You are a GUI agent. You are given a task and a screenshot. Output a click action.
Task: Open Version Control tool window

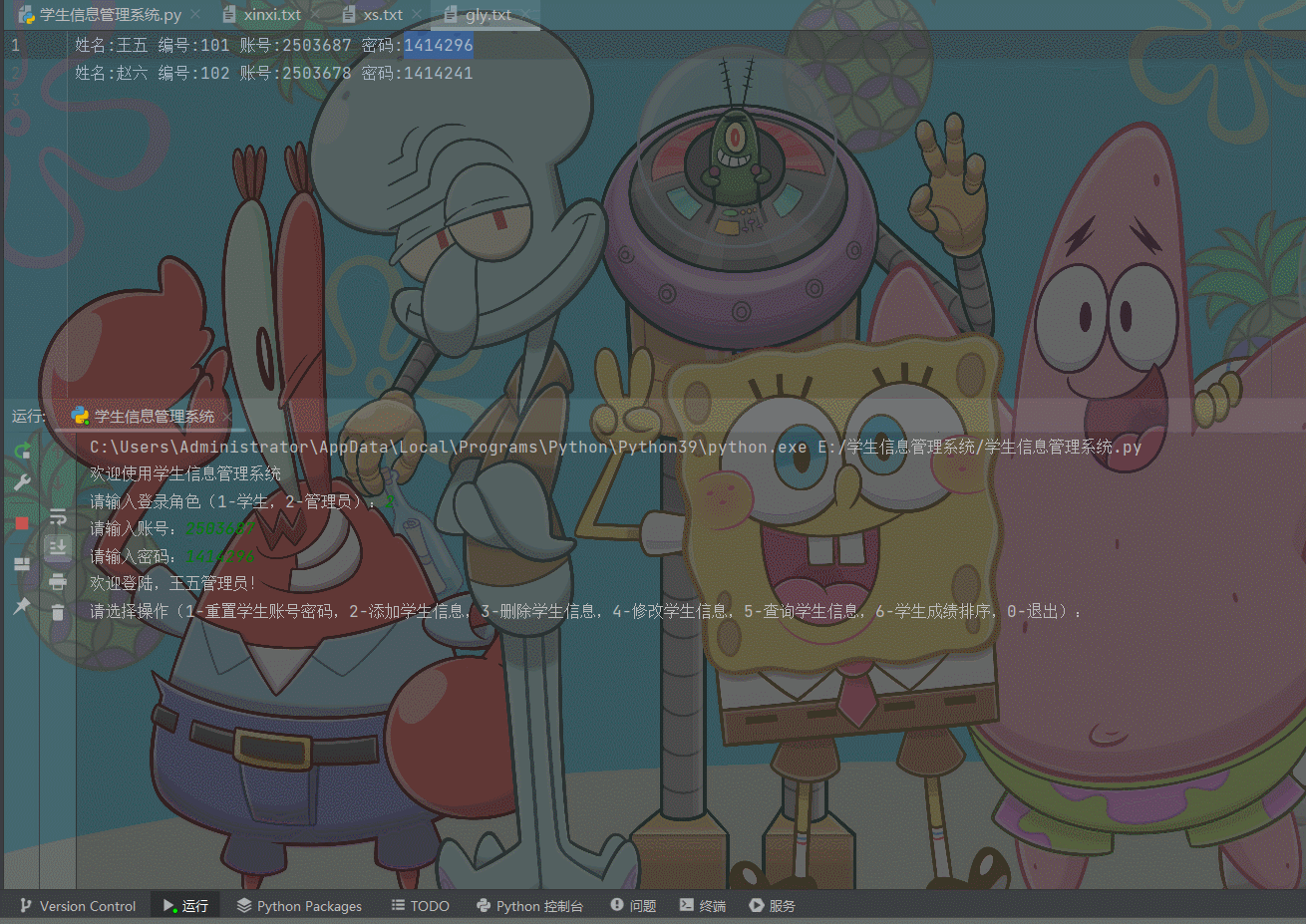[78, 906]
